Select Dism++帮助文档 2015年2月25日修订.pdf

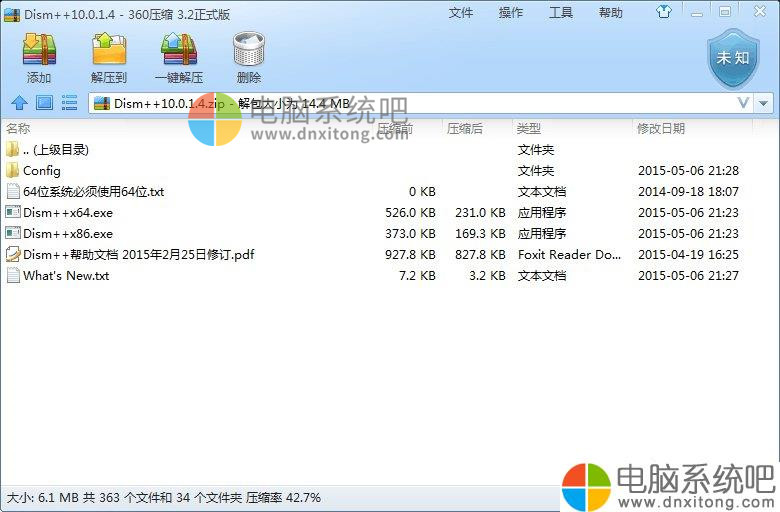click(x=139, y=254)
